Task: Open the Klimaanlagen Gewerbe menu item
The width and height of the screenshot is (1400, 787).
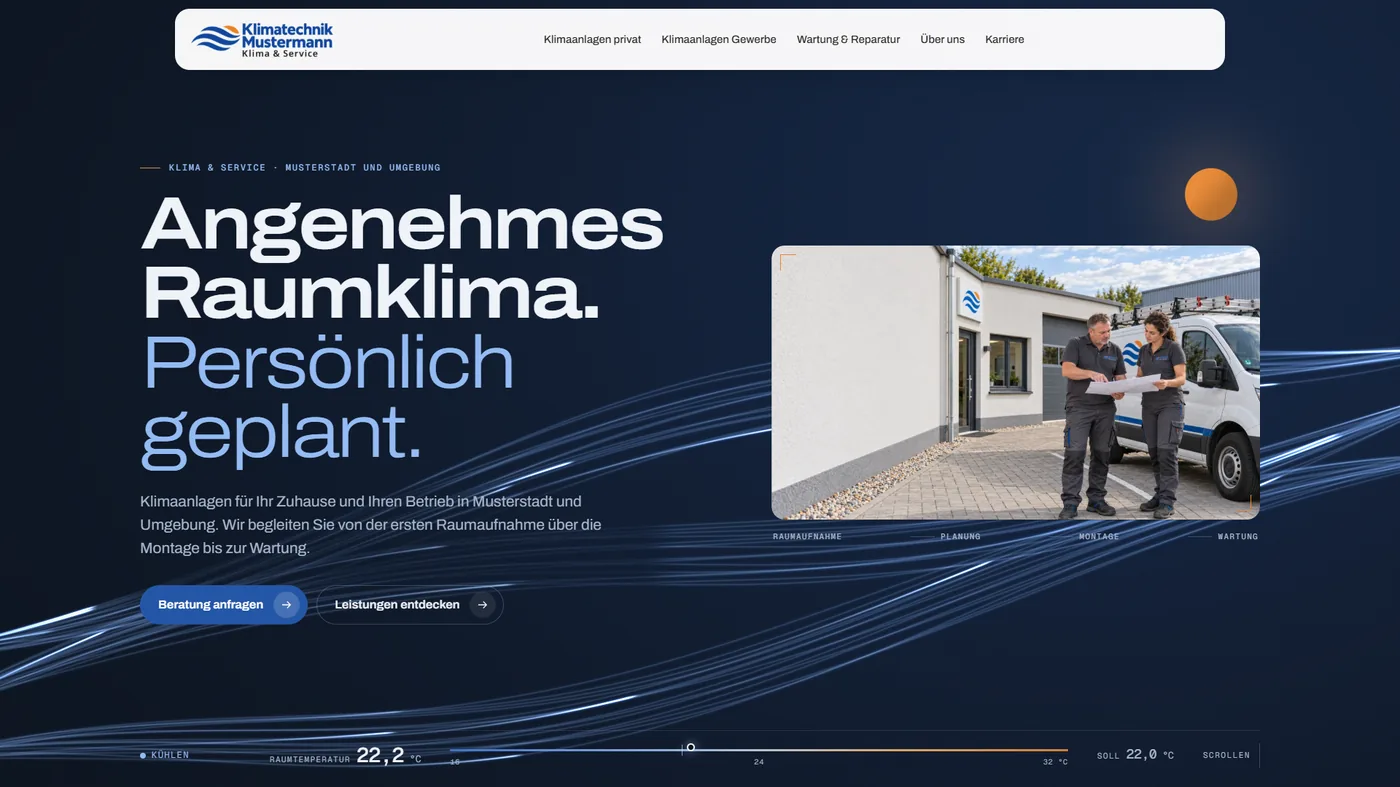Action: (719, 40)
